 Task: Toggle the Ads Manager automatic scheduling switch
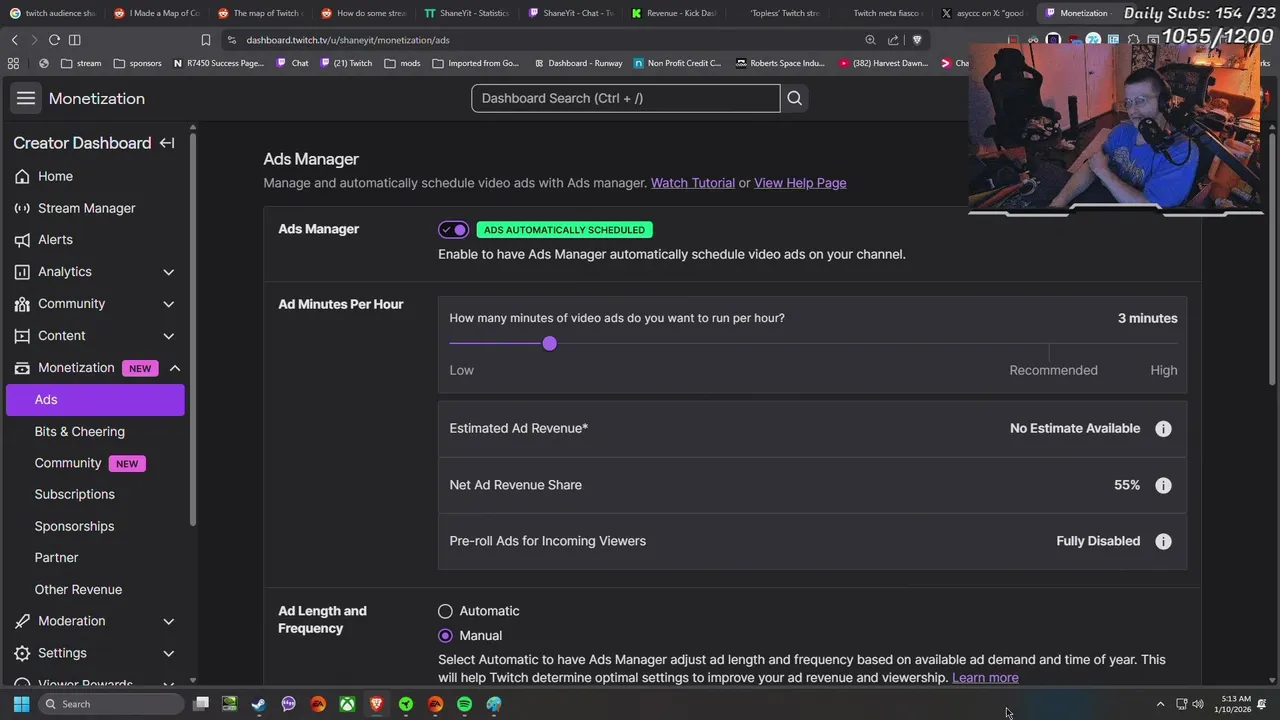pyautogui.click(x=453, y=230)
